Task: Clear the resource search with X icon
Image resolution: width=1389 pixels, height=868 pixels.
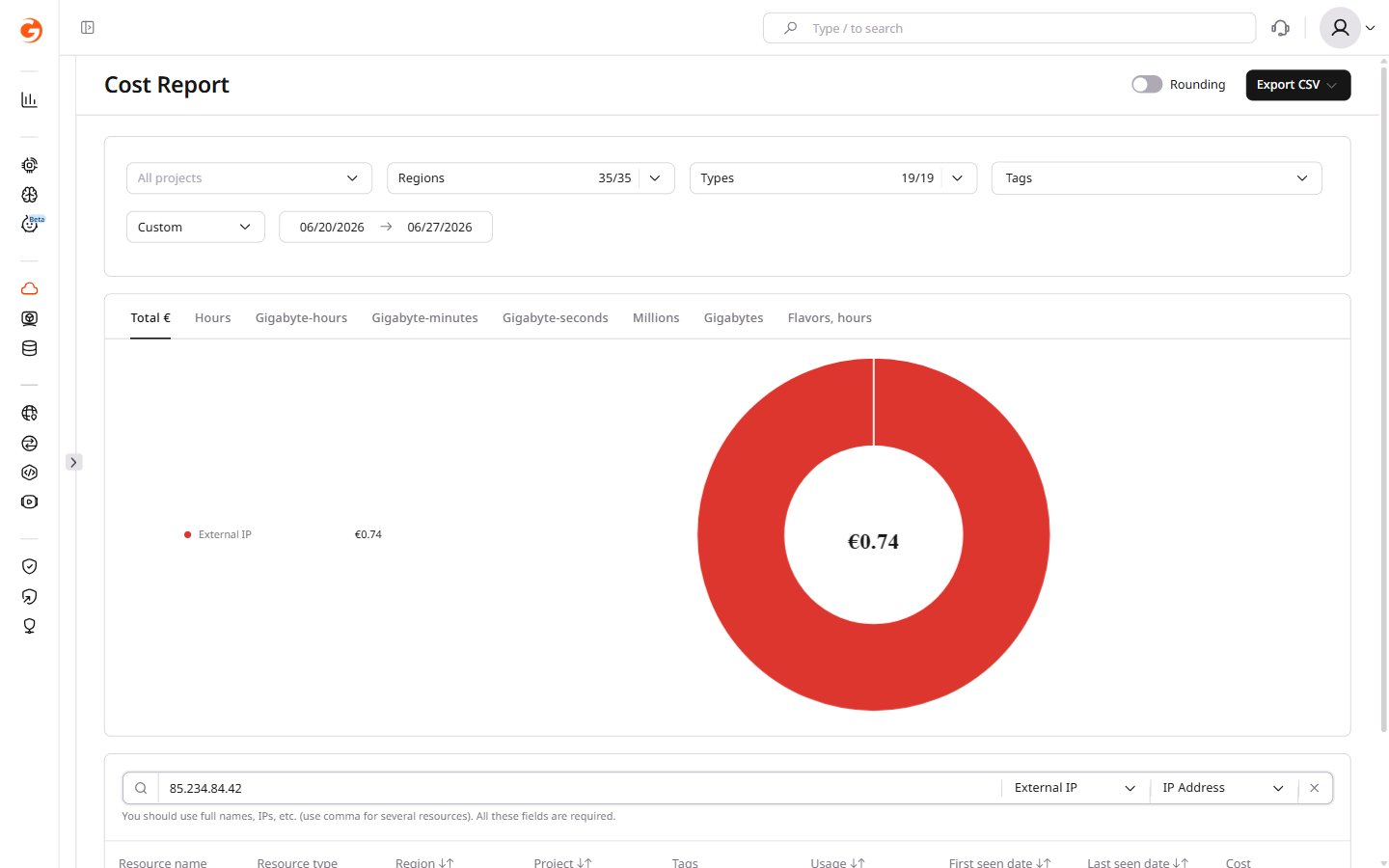Action: [x=1314, y=788]
